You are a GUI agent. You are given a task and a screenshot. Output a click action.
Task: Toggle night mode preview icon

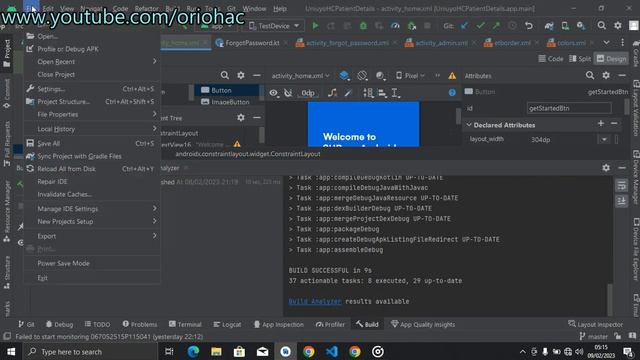click(x=380, y=76)
